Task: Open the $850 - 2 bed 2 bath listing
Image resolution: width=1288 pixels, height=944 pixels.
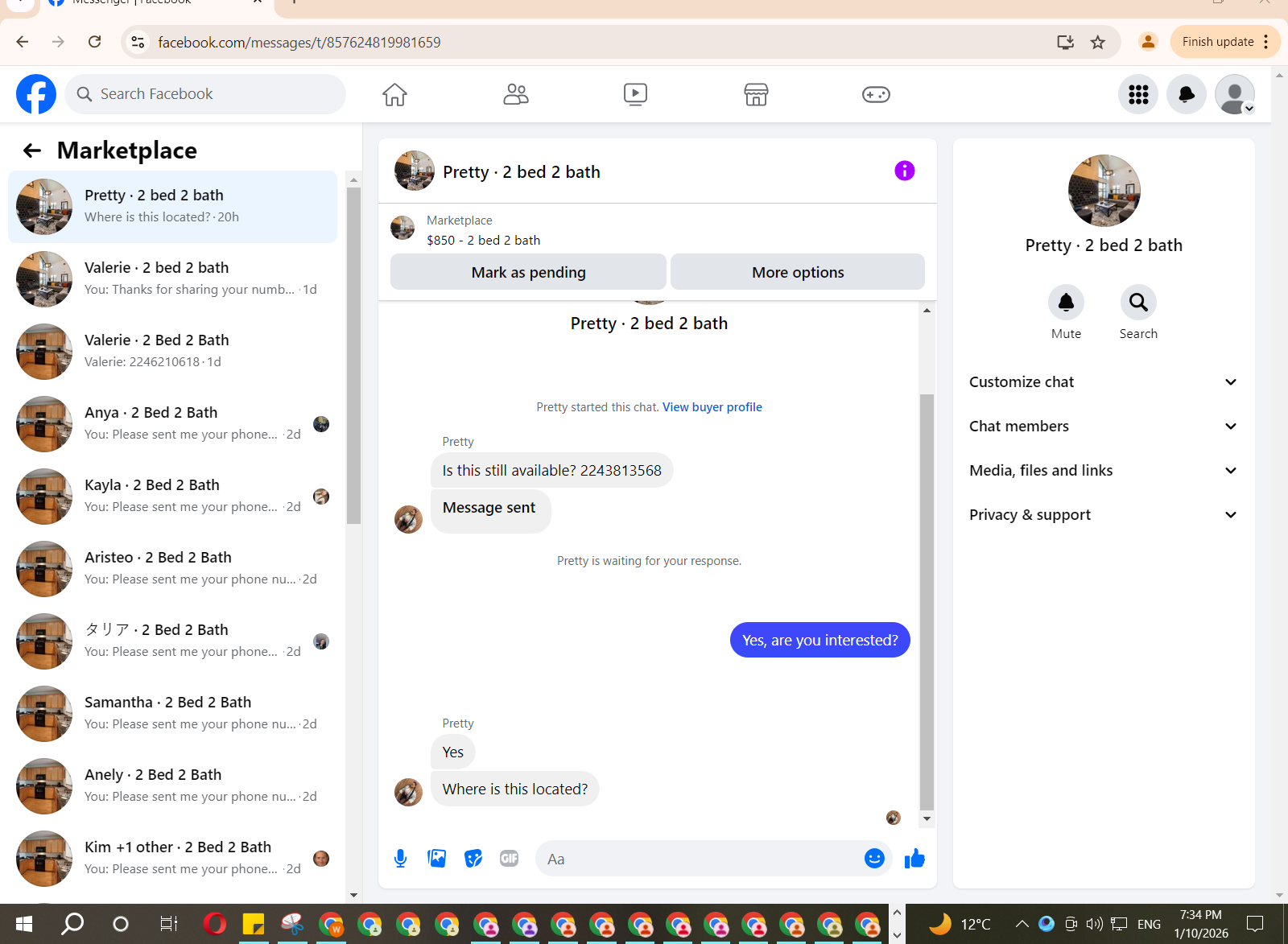Action: pyautogui.click(x=483, y=240)
